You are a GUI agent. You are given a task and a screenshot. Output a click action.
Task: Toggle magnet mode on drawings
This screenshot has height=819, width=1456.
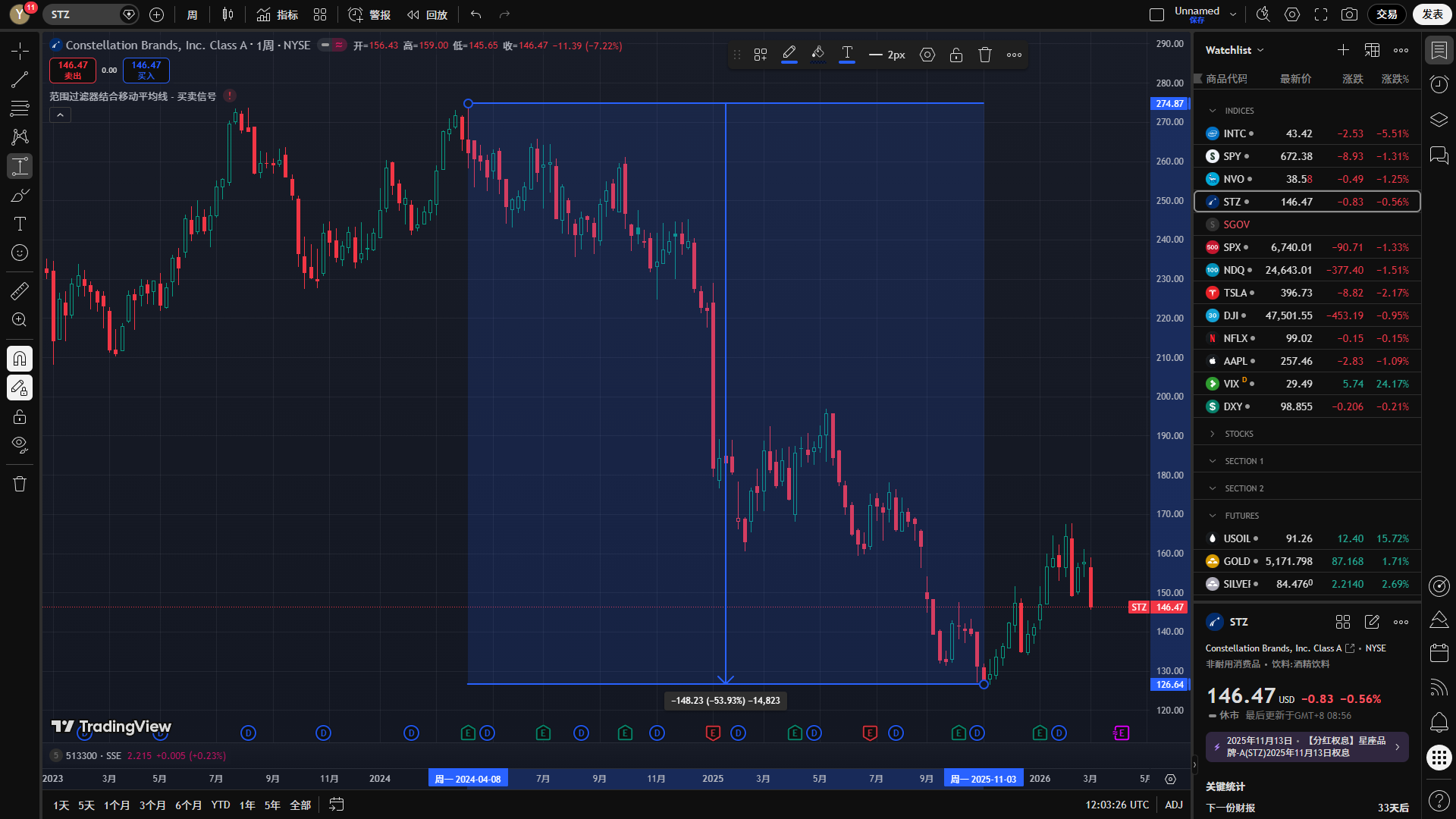coord(20,358)
